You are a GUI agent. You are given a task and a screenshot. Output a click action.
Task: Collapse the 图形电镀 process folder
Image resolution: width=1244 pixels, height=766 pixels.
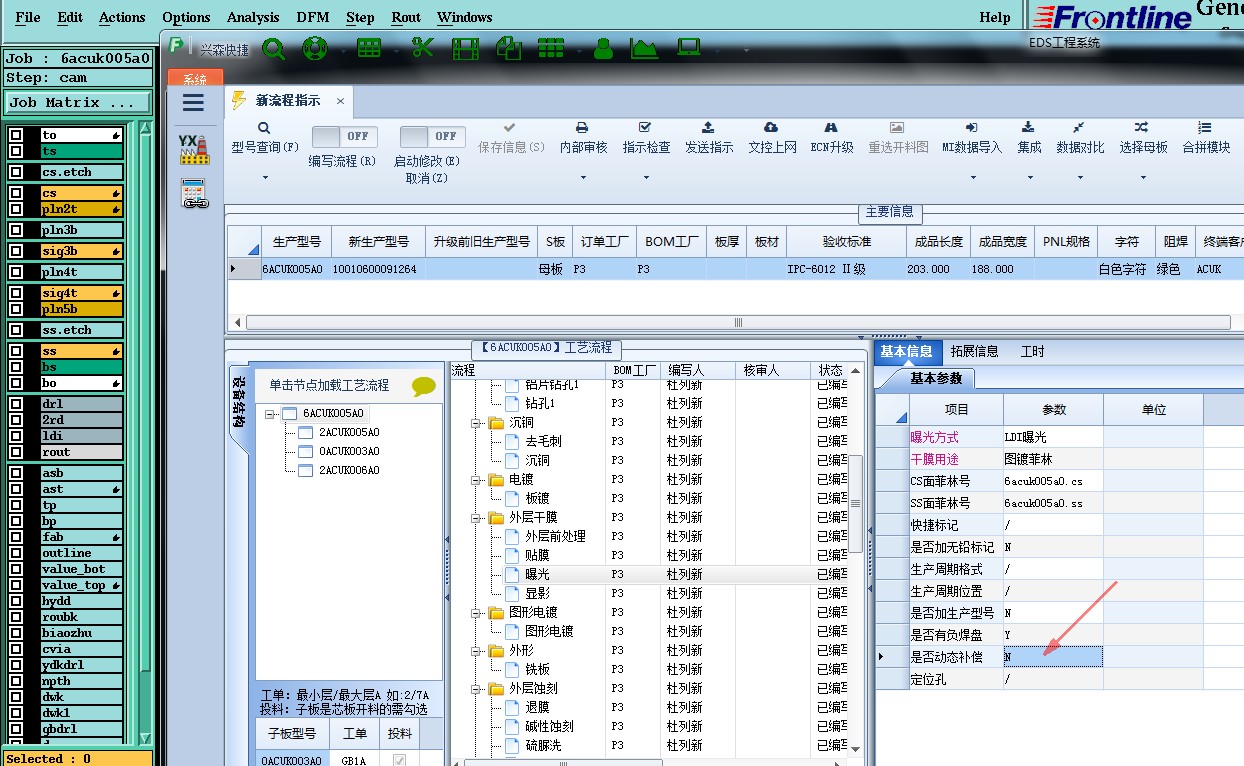[475, 613]
